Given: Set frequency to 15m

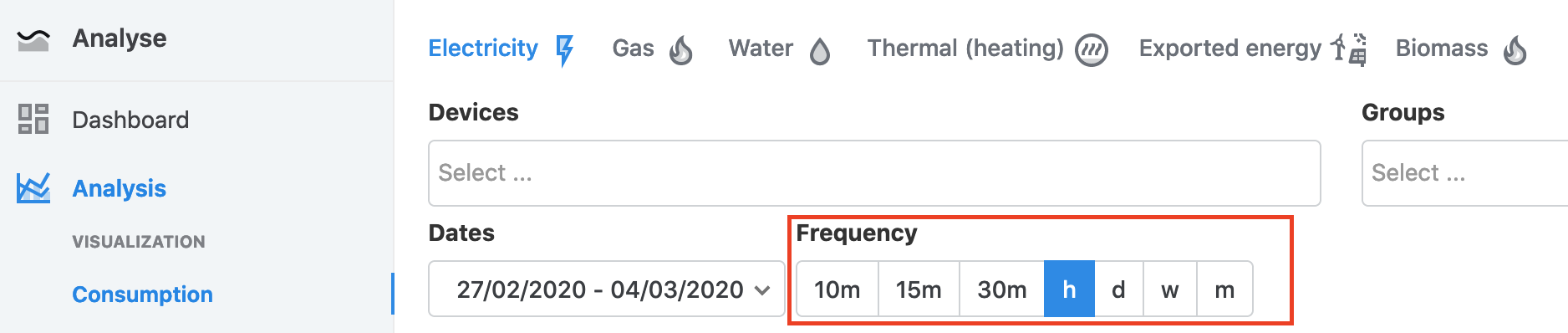Looking at the screenshot, I should [919, 289].
